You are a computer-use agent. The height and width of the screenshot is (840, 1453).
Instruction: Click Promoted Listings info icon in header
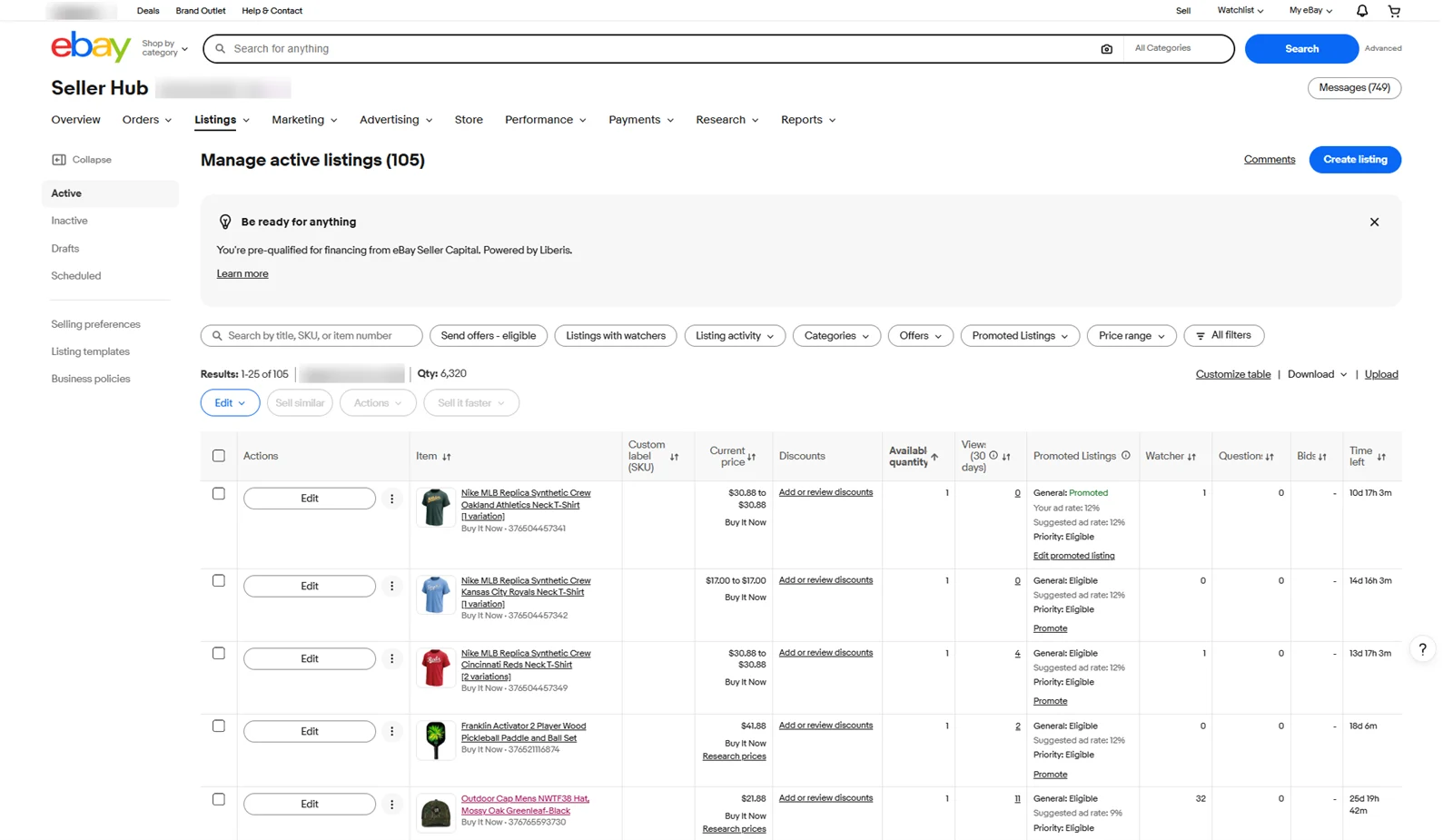1126,456
